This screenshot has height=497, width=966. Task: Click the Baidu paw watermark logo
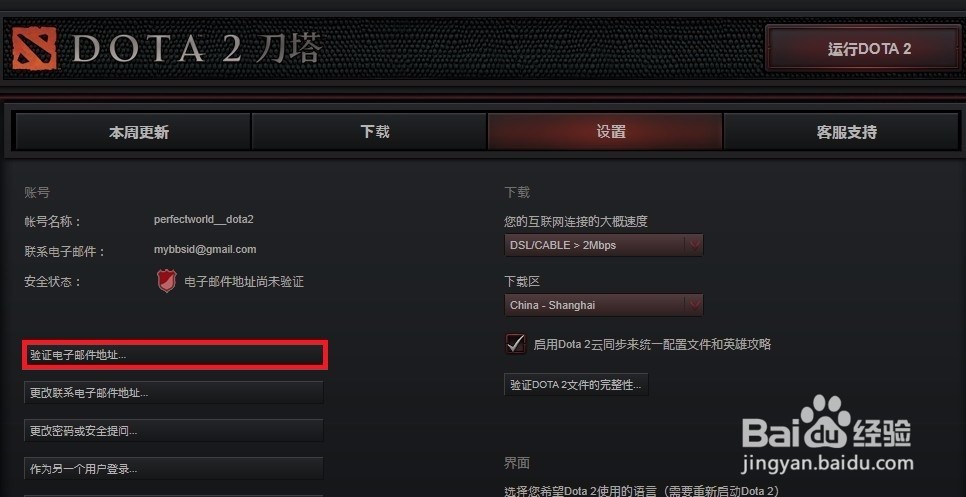click(826, 422)
